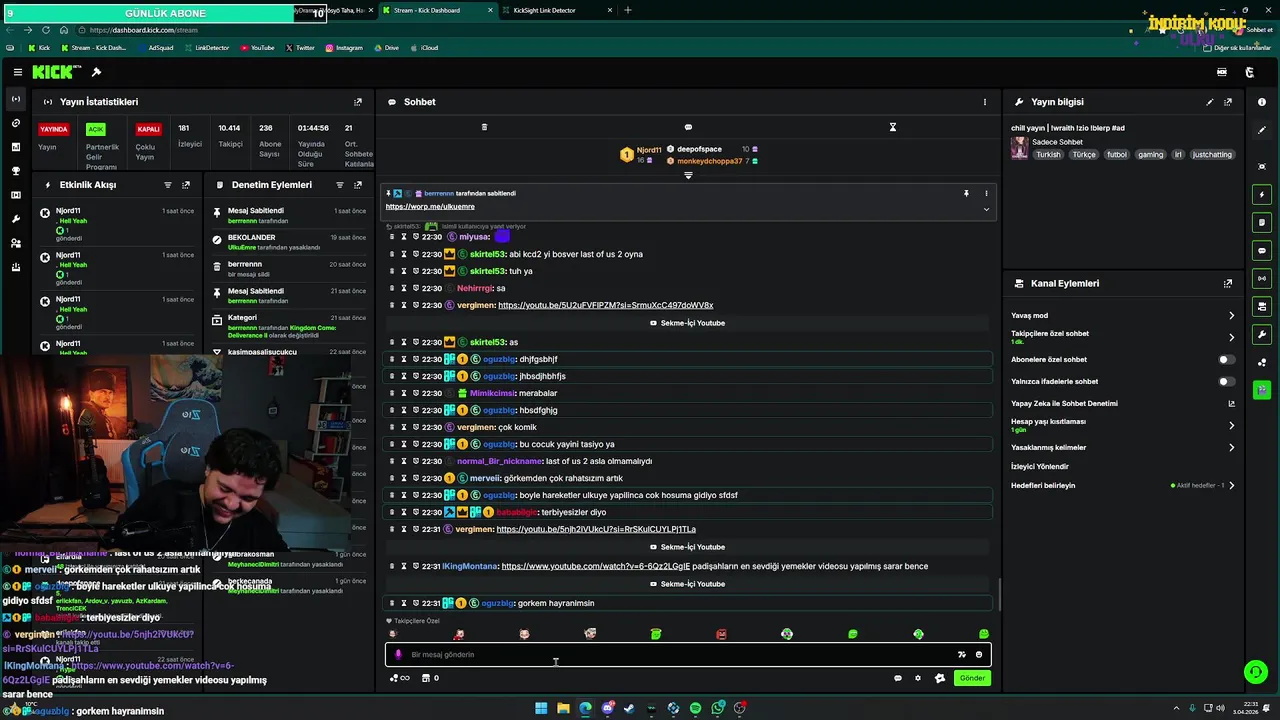The image size is (1280, 720).
Task: Pop out the Etkinlik Akışı panel
Action: tap(186, 185)
